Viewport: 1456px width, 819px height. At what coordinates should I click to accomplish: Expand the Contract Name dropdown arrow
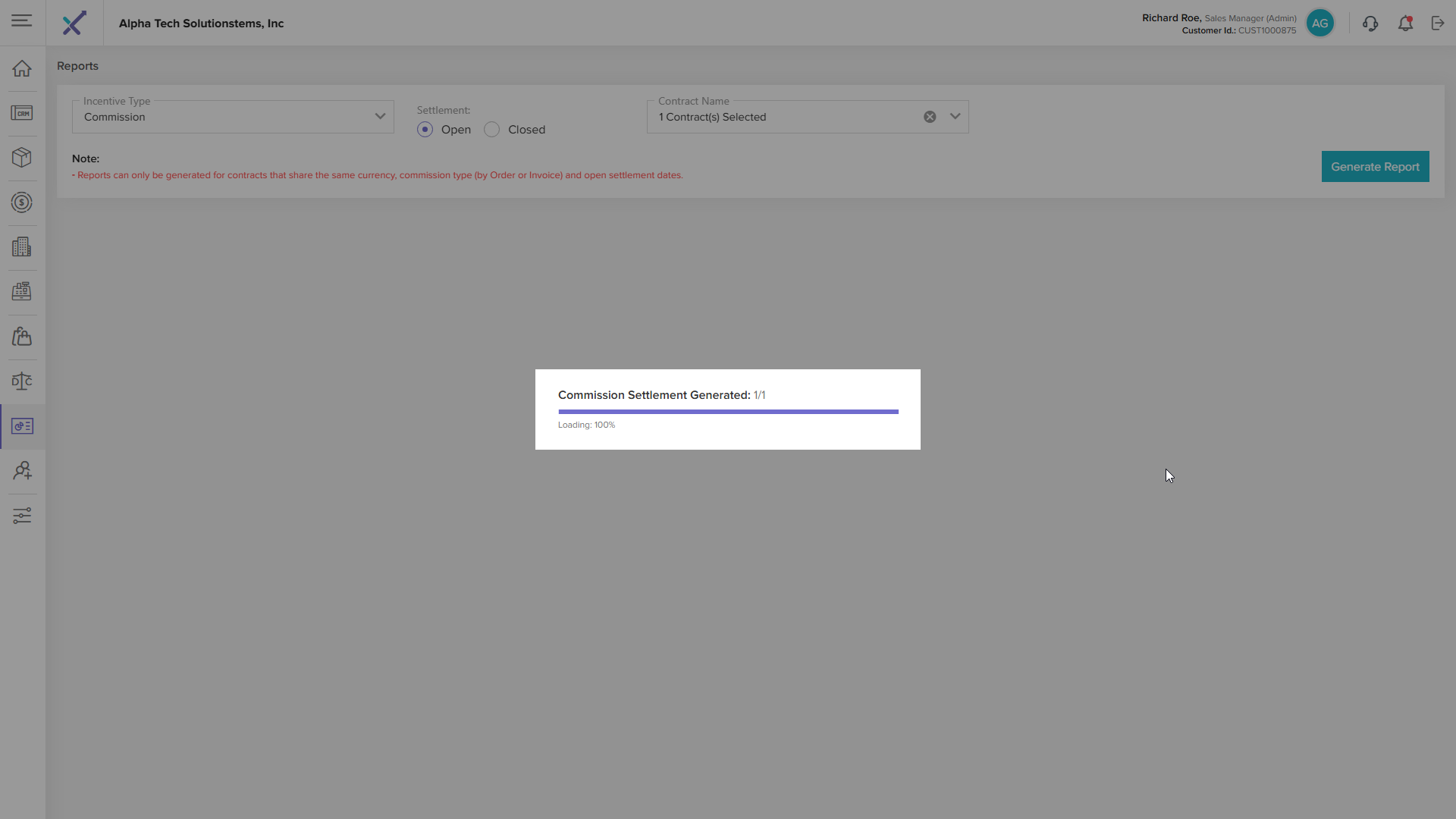coord(955,117)
